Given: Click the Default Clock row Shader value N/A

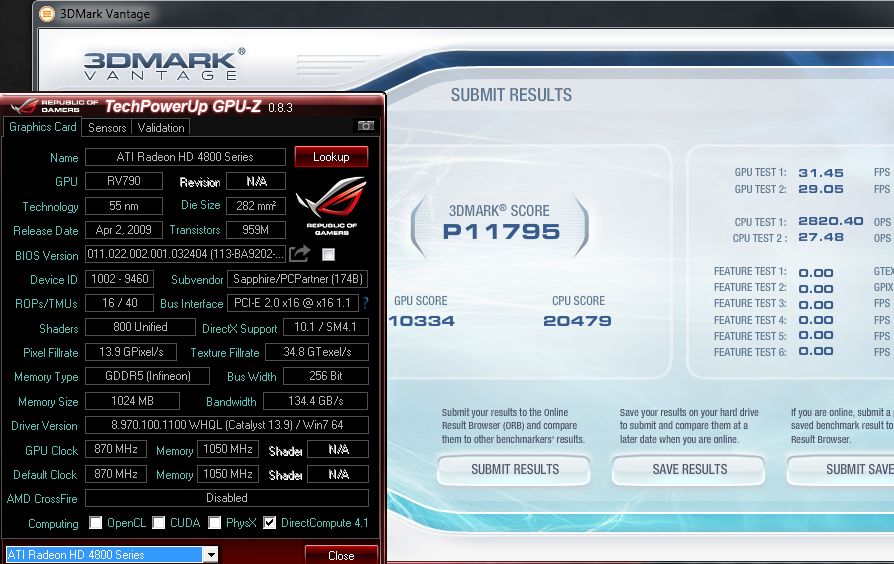Looking at the screenshot, I should tap(338, 474).
